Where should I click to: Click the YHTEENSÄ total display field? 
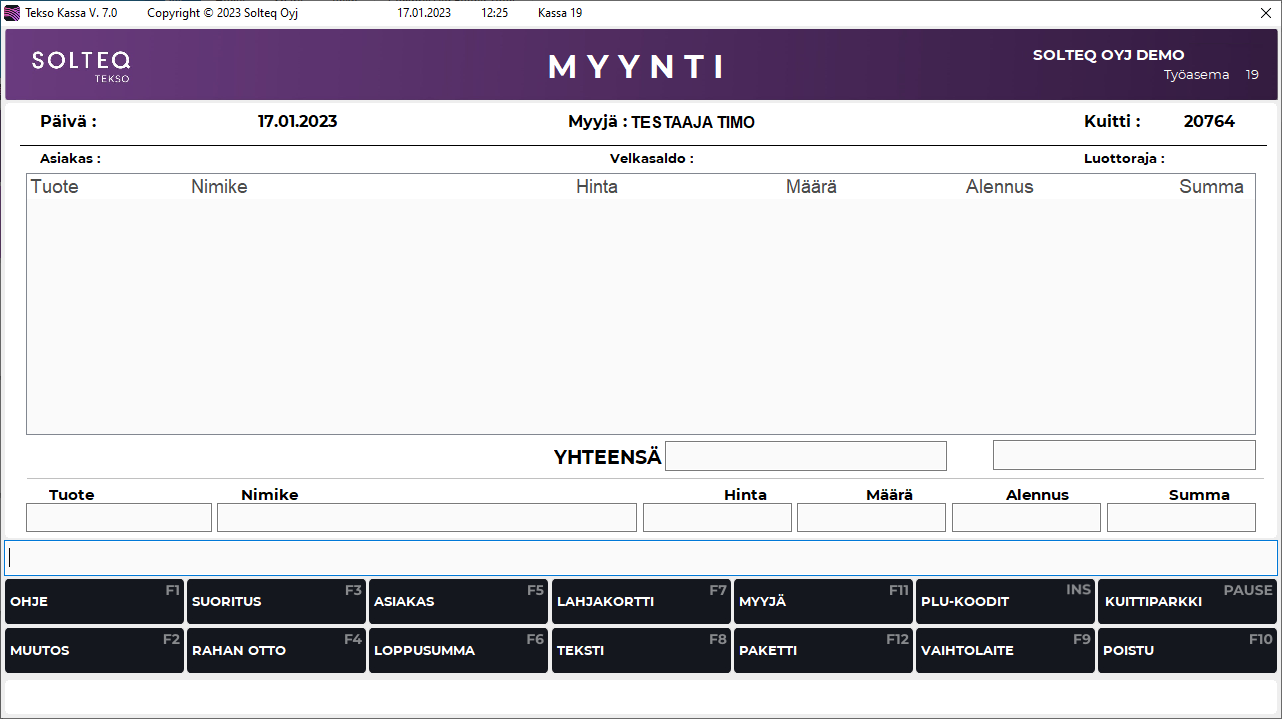tap(805, 455)
